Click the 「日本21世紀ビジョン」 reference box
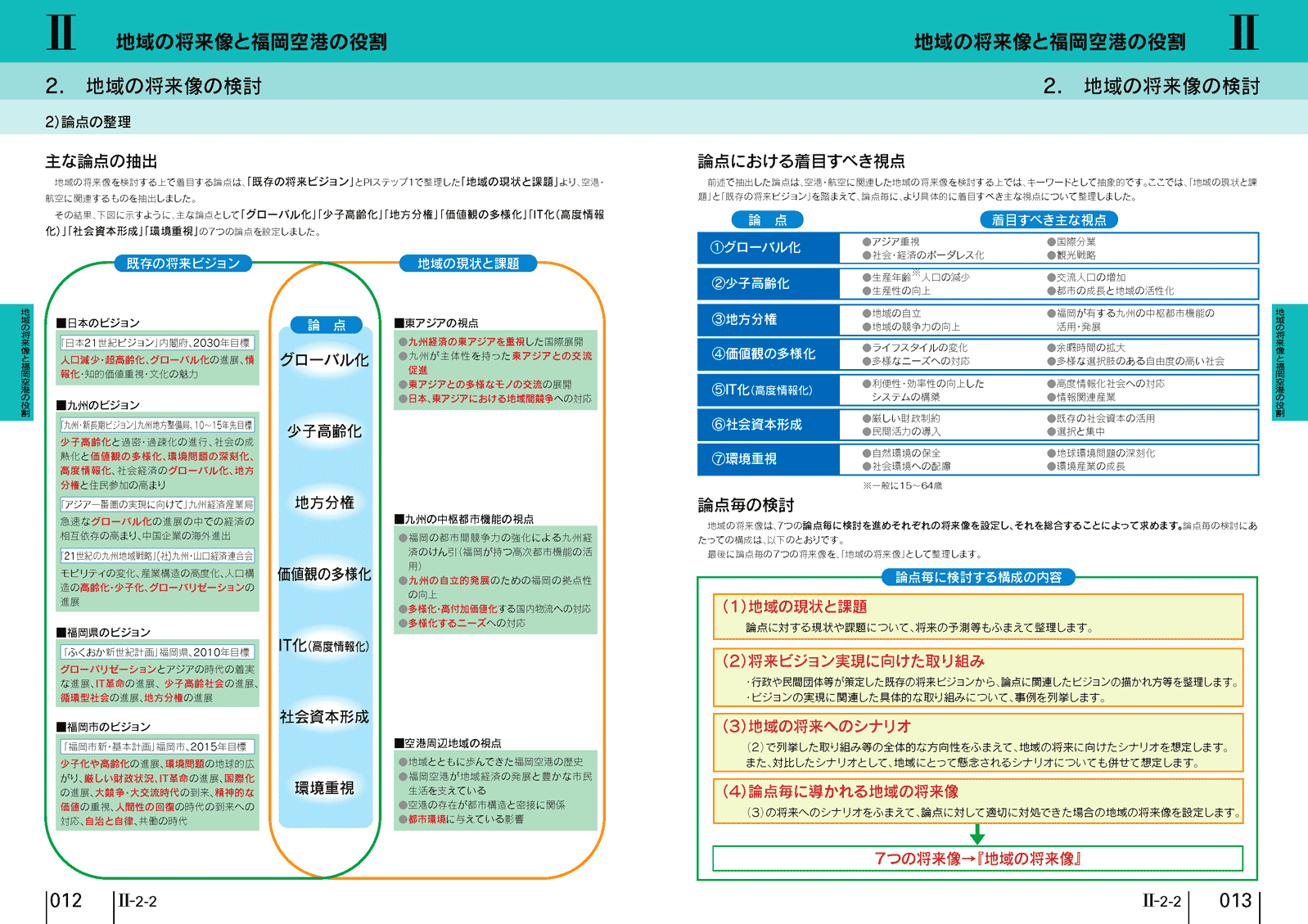The width and height of the screenshot is (1308, 924). pyautogui.click(x=157, y=343)
